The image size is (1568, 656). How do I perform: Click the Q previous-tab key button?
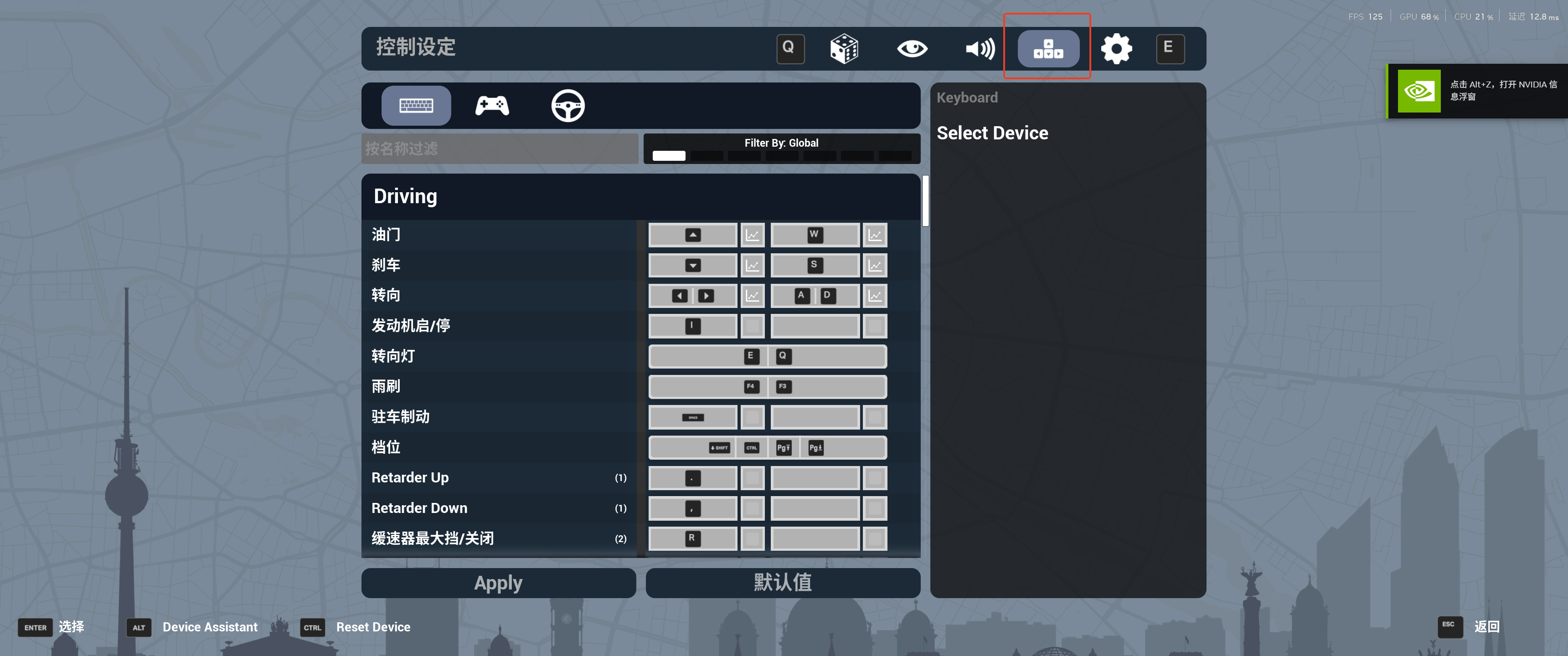tap(790, 49)
